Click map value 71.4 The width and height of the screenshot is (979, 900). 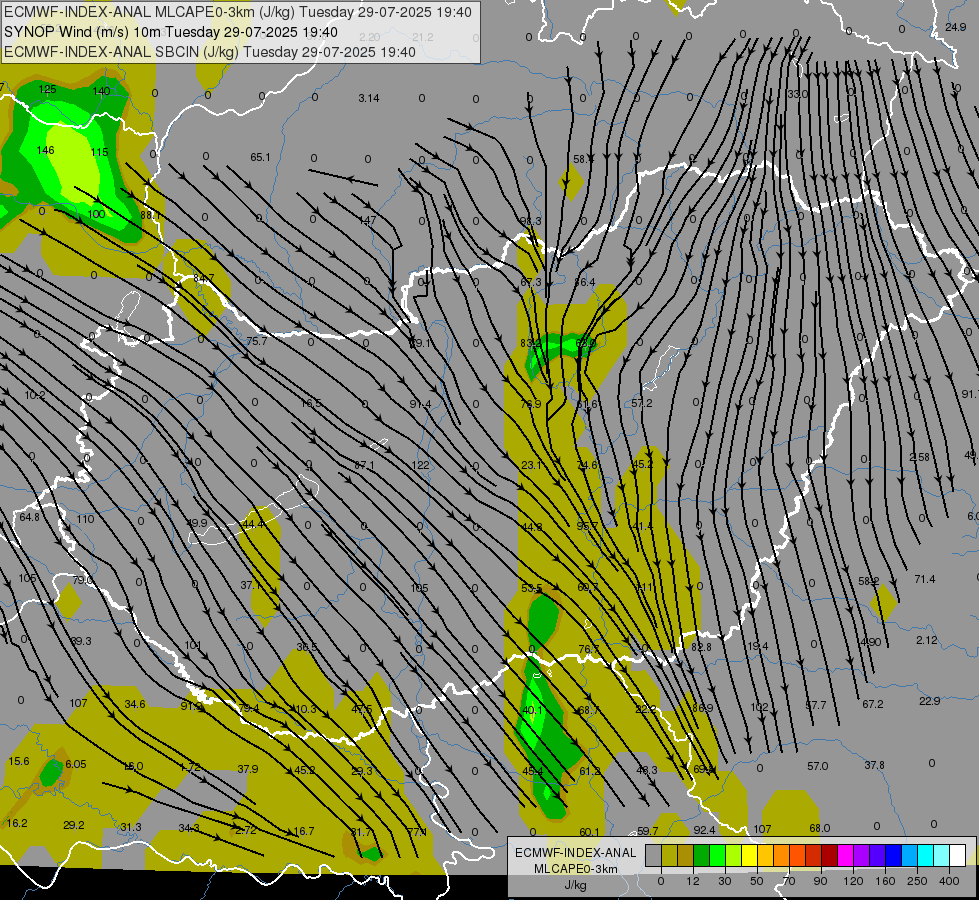[x=925, y=579]
